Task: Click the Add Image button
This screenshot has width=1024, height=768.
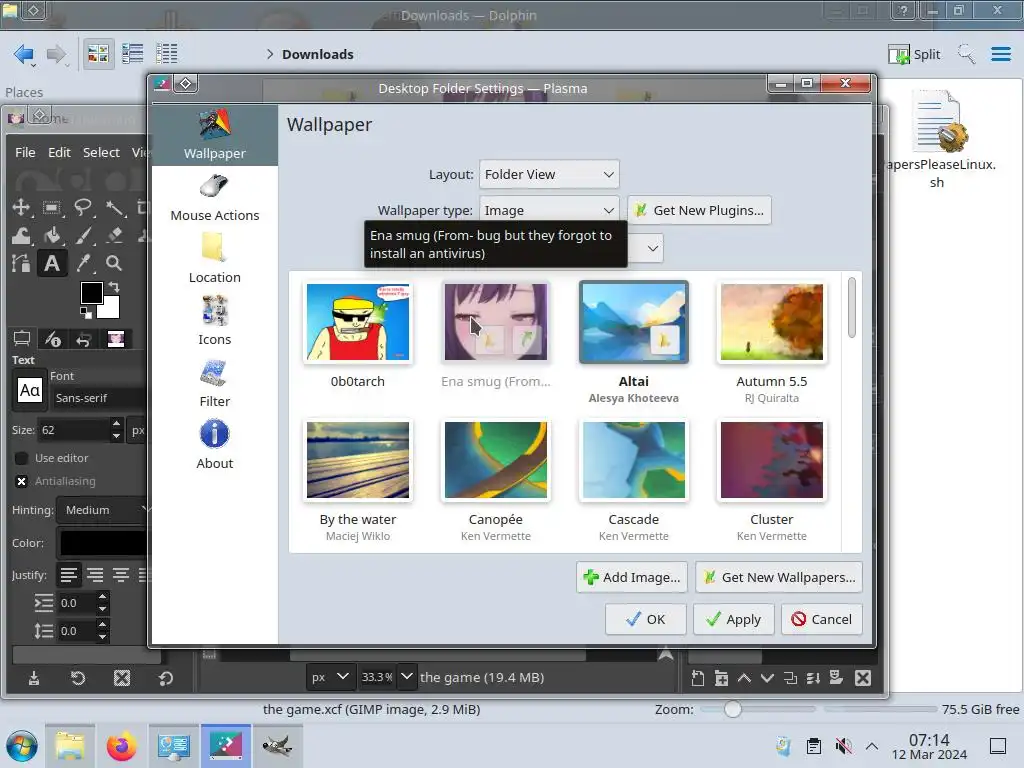Action: click(x=632, y=577)
